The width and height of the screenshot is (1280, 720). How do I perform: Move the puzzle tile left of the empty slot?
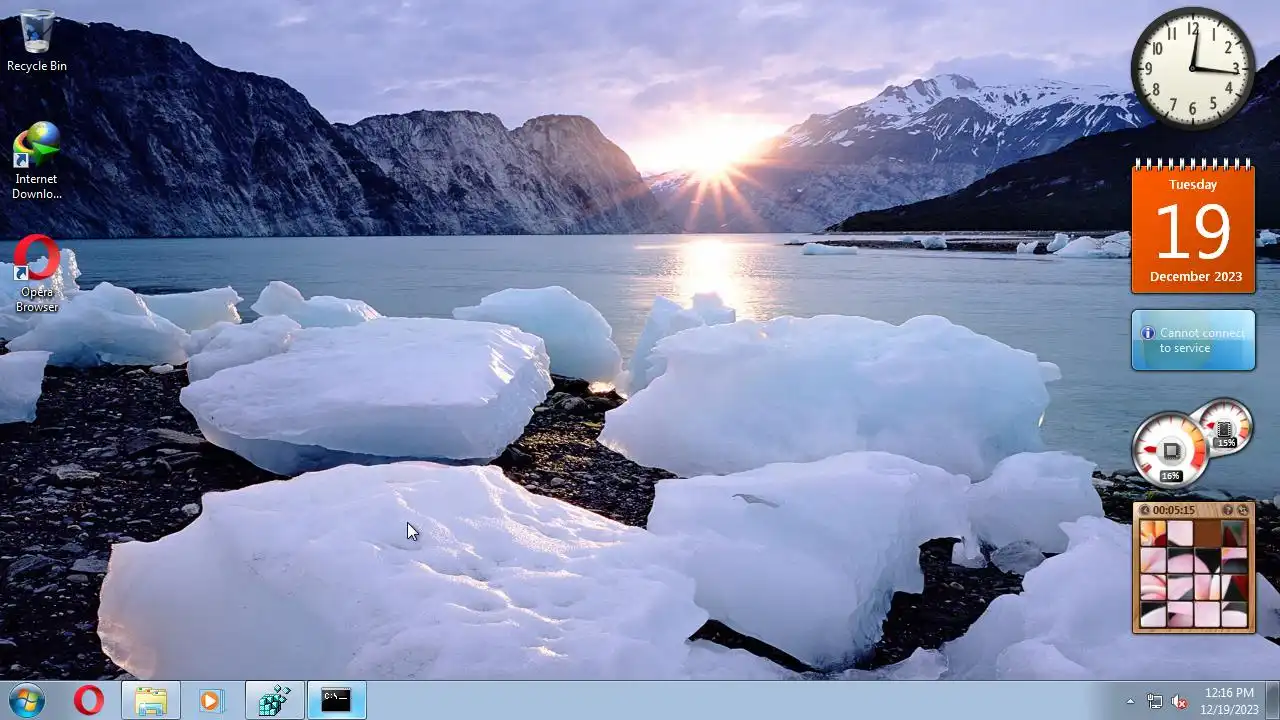[x=1180, y=533]
